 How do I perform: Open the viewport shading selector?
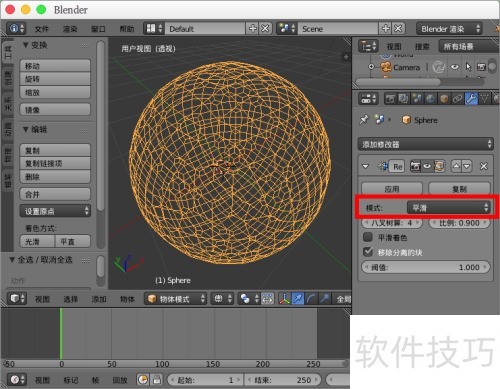pos(222,298)
